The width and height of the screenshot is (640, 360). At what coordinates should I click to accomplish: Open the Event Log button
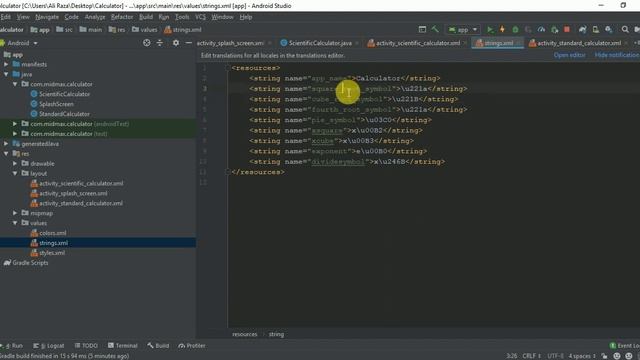point(624,346)
